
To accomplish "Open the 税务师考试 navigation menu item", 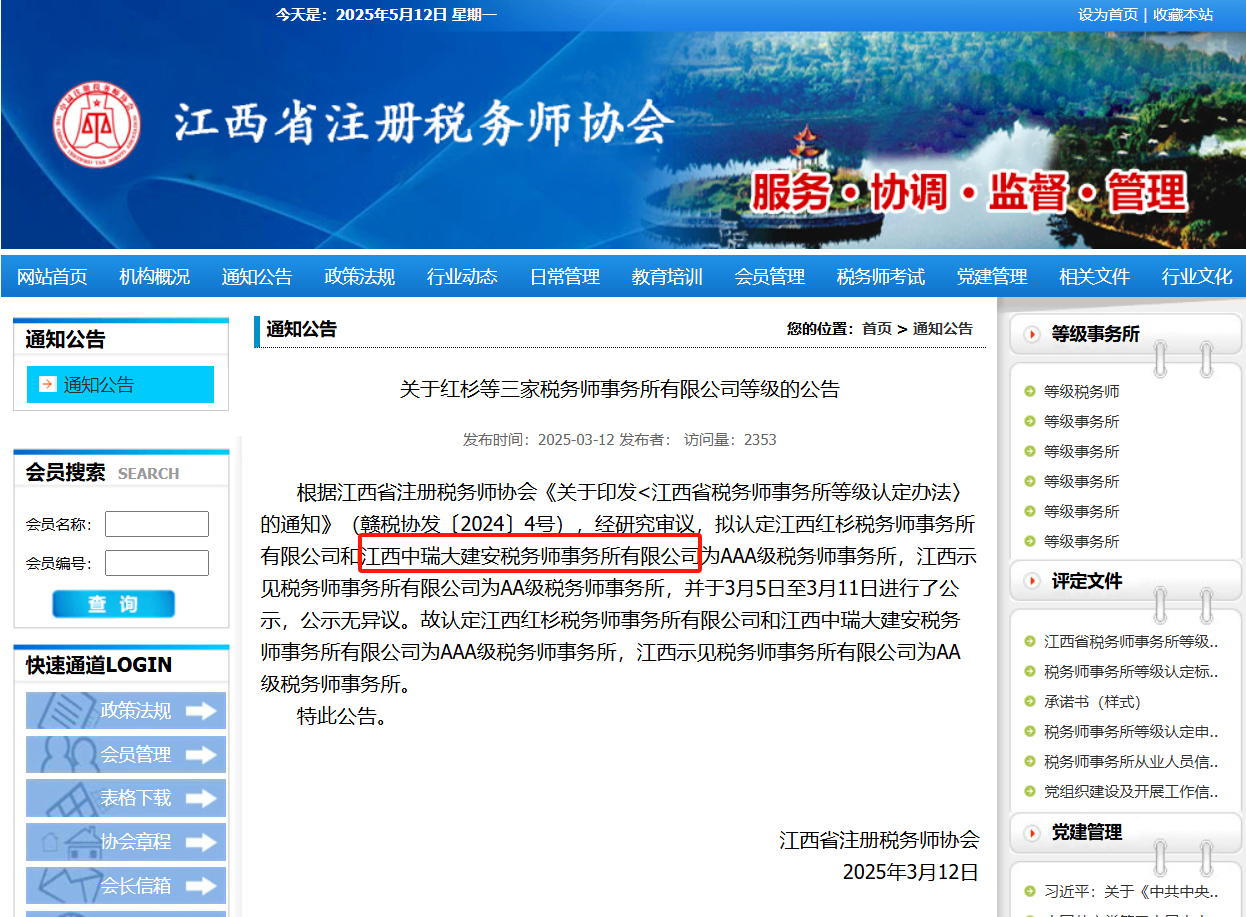I will [880, 277].
